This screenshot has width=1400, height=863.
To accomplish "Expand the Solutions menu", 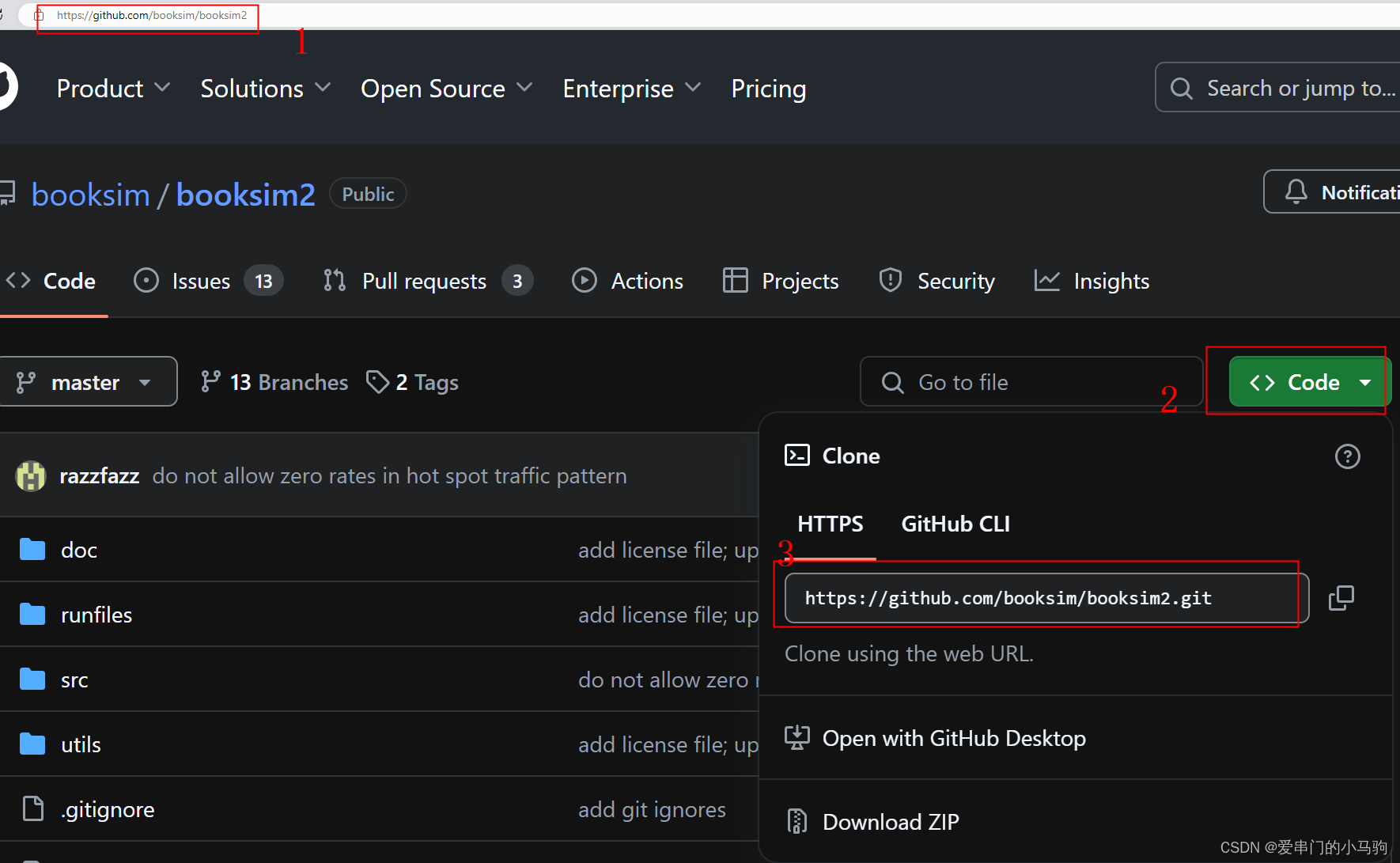I will 266,89.
